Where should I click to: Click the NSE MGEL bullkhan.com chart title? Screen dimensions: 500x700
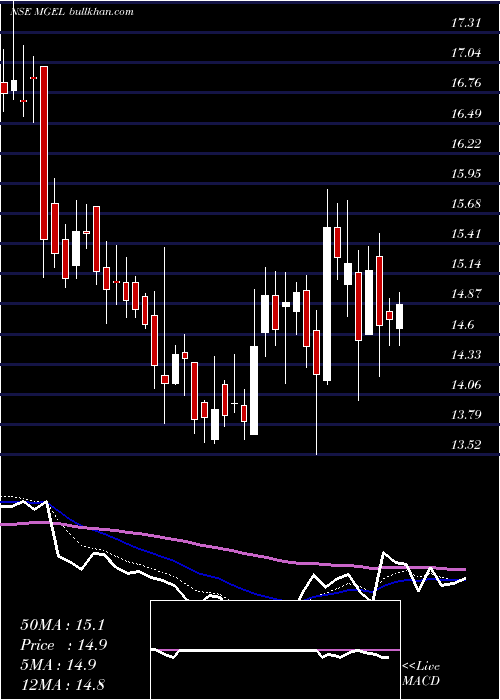coord(71,12)
